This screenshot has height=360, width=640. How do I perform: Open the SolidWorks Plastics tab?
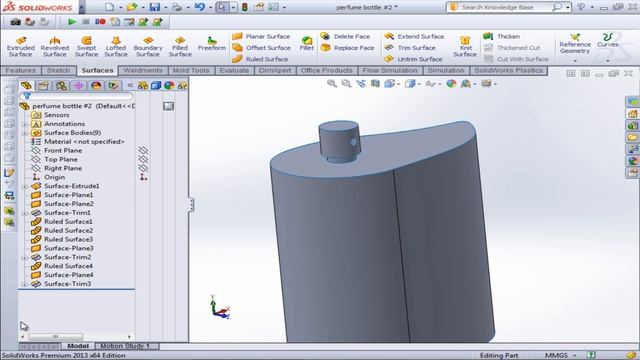(x=509, y=70)
